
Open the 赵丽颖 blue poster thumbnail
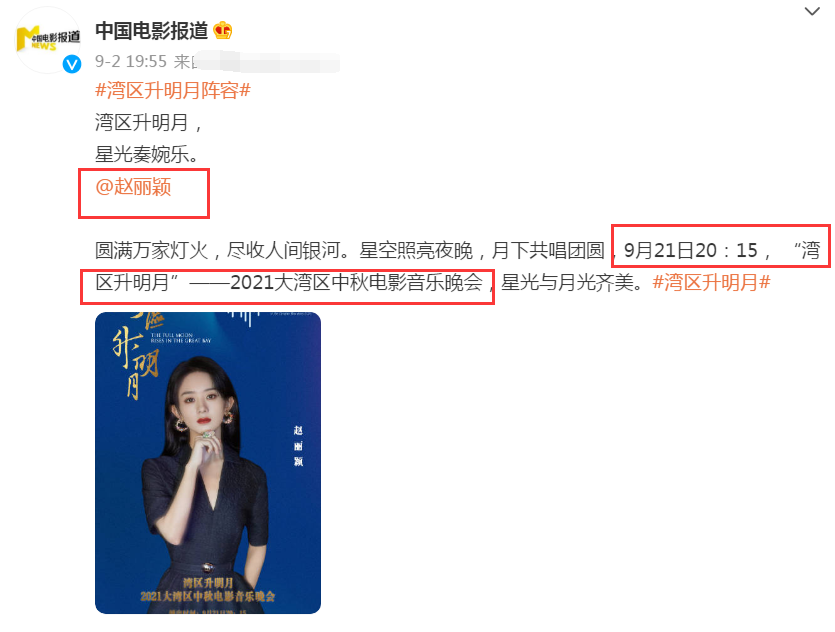(x=208, y=463)
